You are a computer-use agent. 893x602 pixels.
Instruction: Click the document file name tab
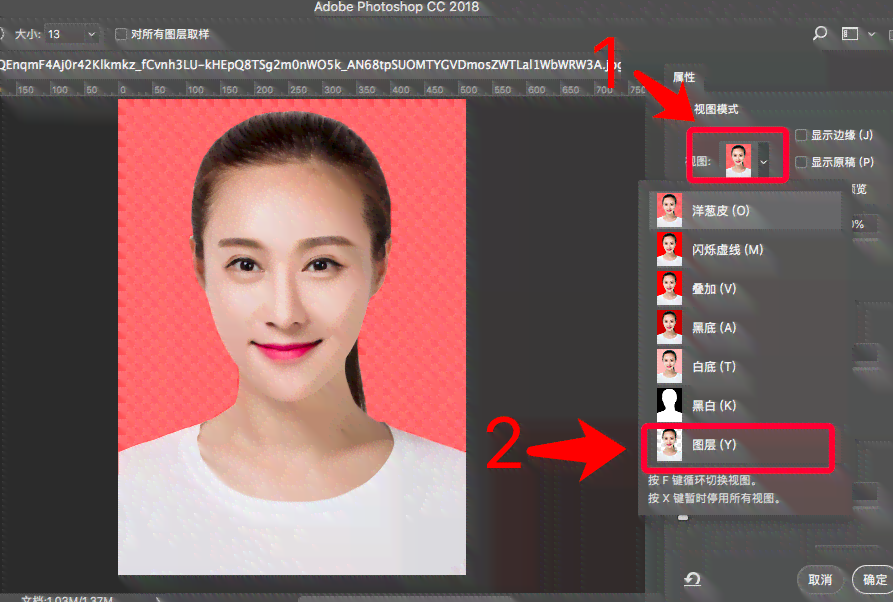(310, 64)
